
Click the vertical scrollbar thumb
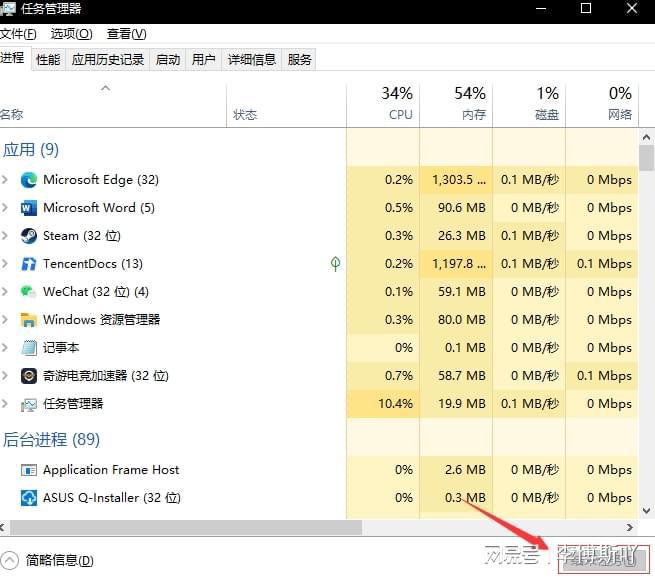click(646, 158)
